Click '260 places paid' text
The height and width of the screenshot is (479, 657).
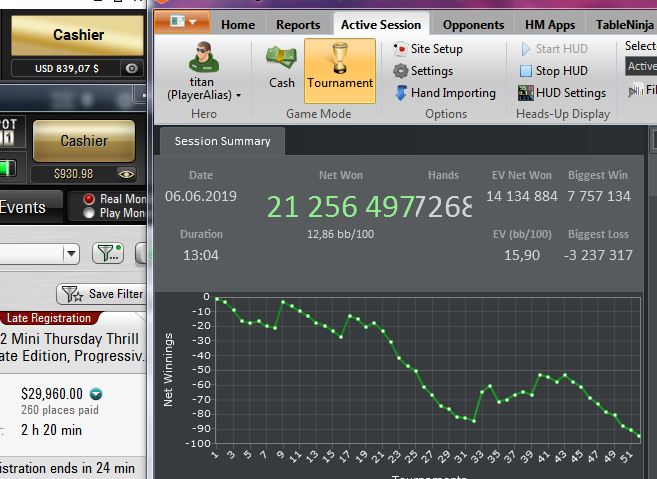pos(60,410)
